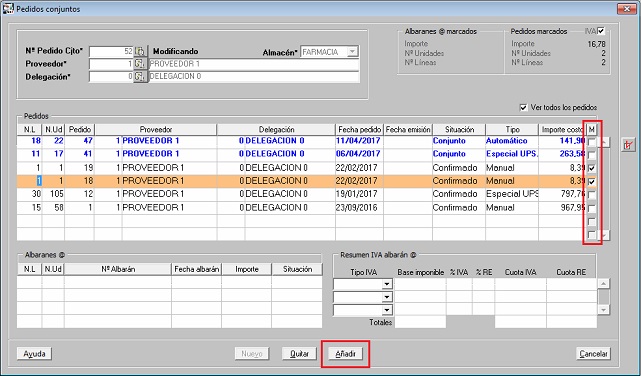Click Delegación code input field
The height and width of the screenshot is (376, 641).
tap(112, 76)
